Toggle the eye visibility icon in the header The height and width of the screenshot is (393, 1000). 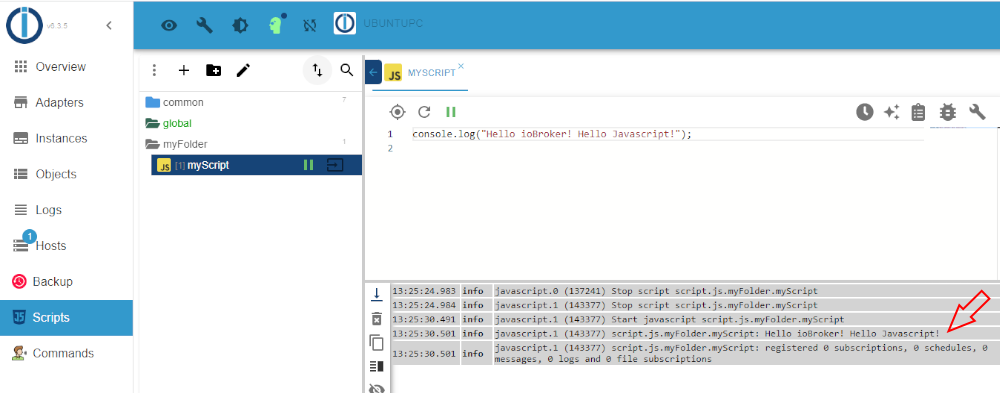[169, 26]
